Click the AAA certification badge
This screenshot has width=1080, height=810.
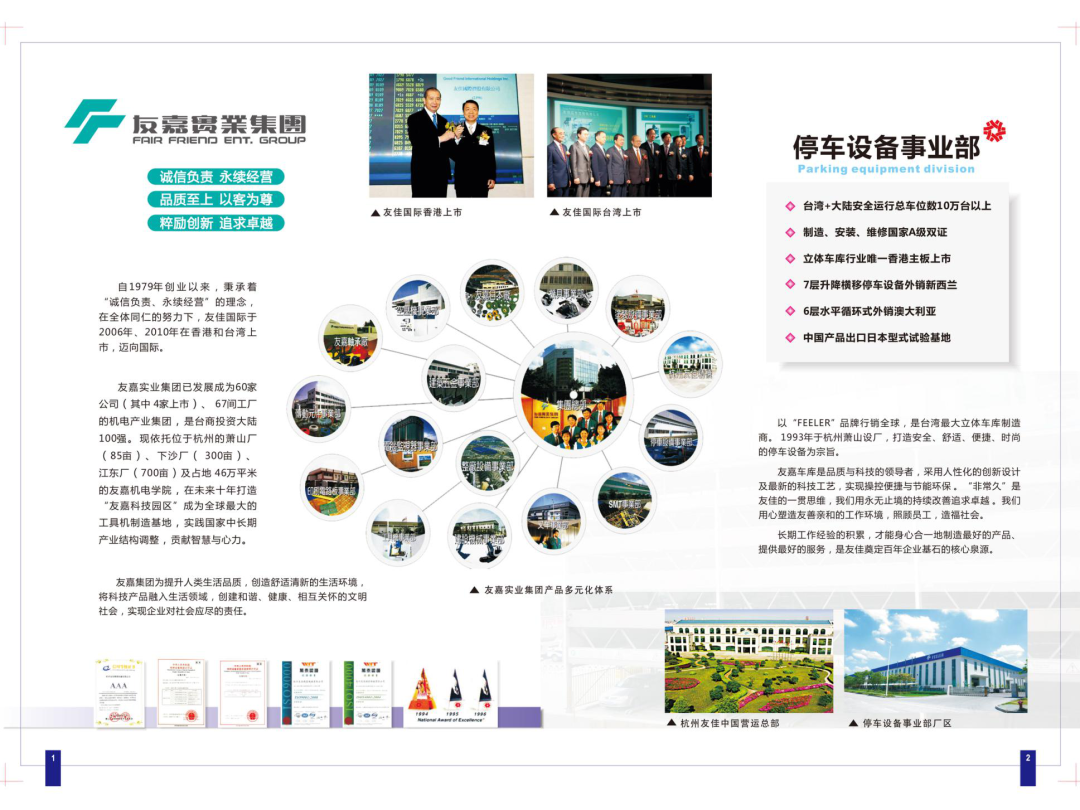[117, 691]
